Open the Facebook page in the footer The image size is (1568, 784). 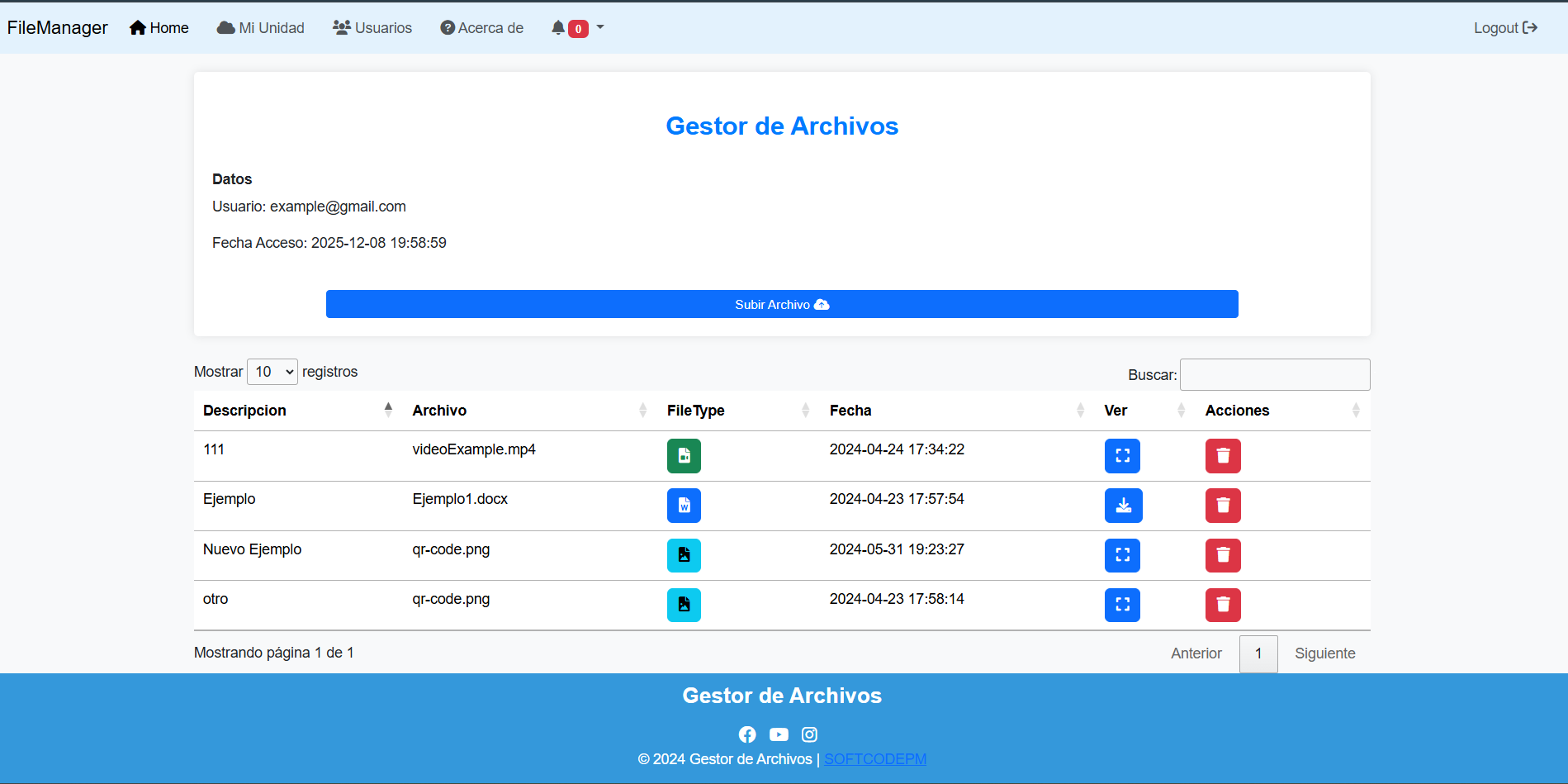pos(747,734)
